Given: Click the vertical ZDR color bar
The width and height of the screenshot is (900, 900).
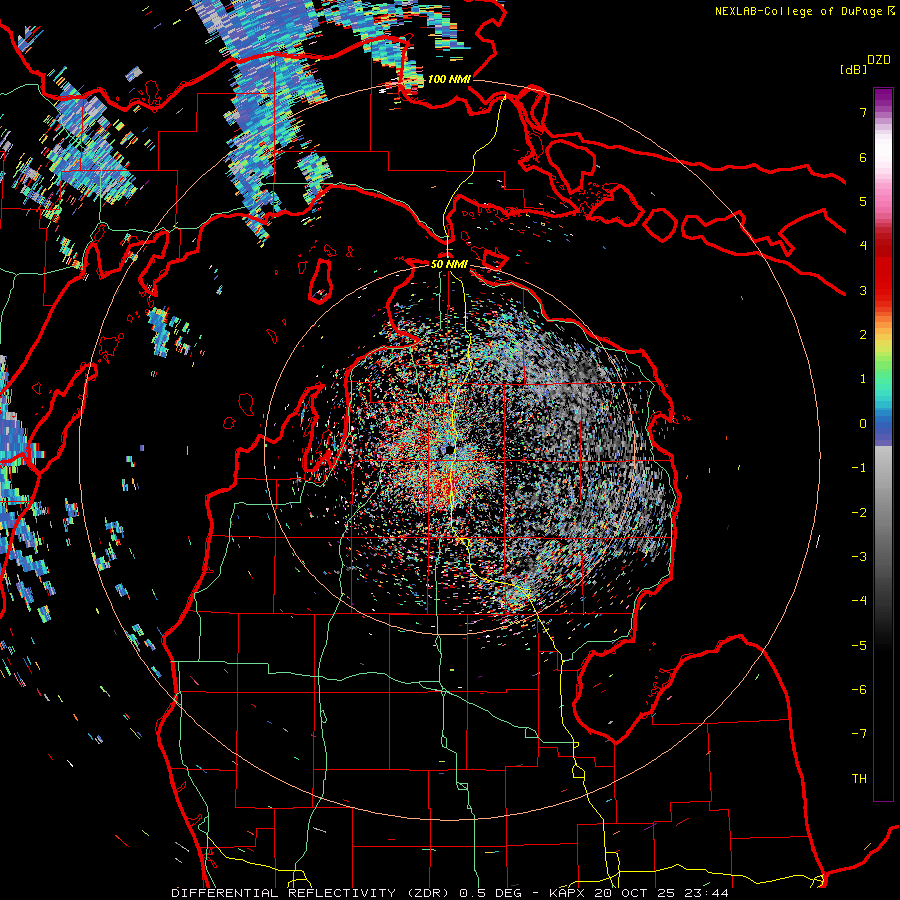Looking at the screenshot, I should pos(883,444).
